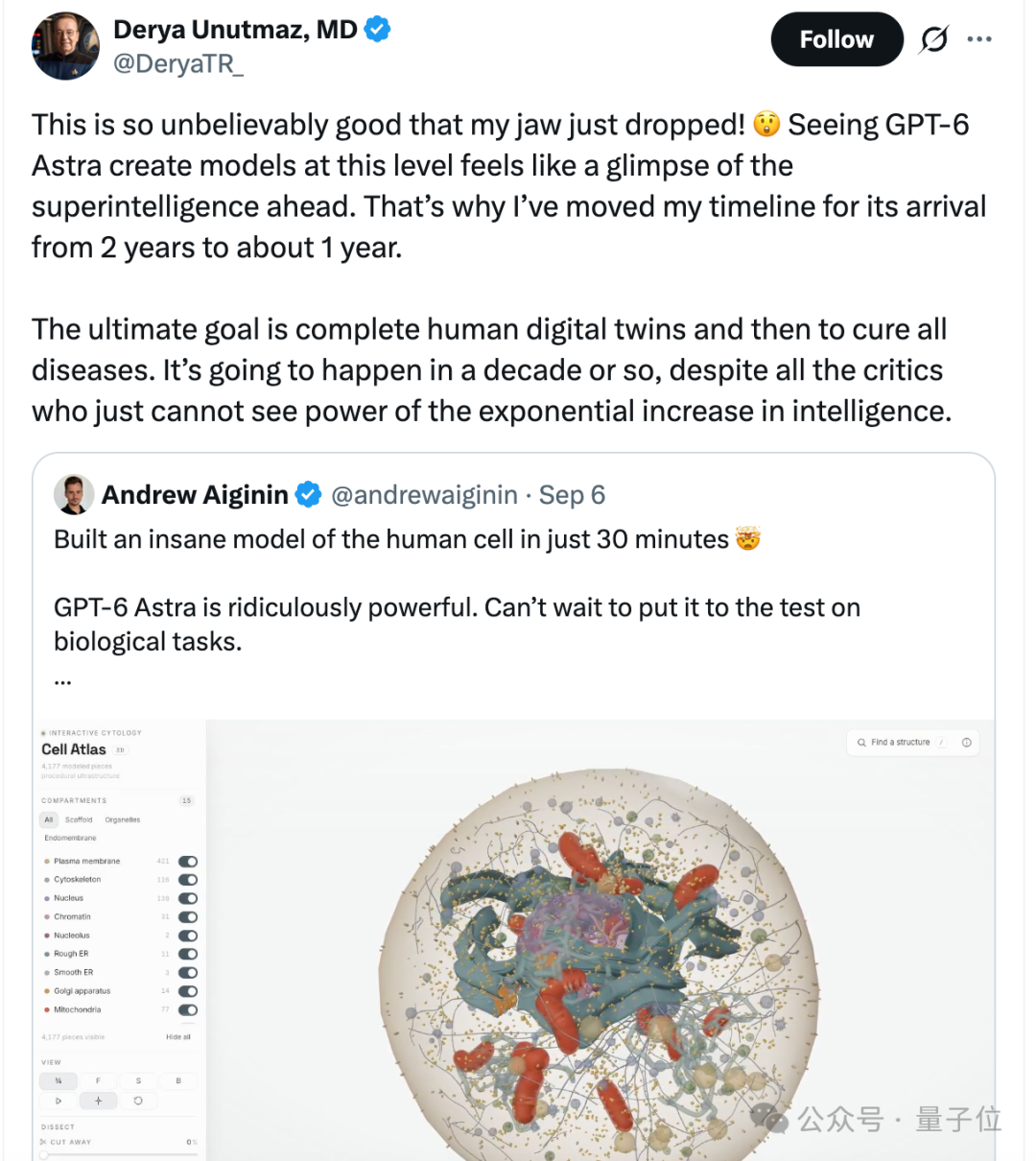Image resolution: width=1036 pixels, height=1161 pixels.
Task: Click the reset rotation view icon
Action: (138, 1101)
